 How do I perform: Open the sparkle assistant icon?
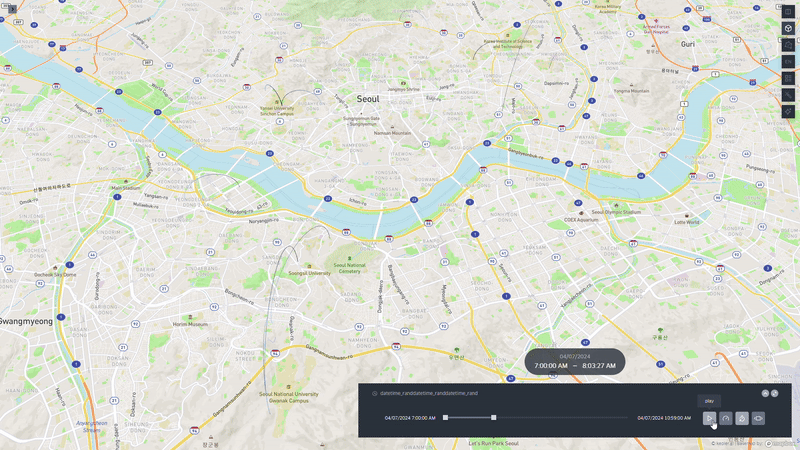tap(788, 111)
